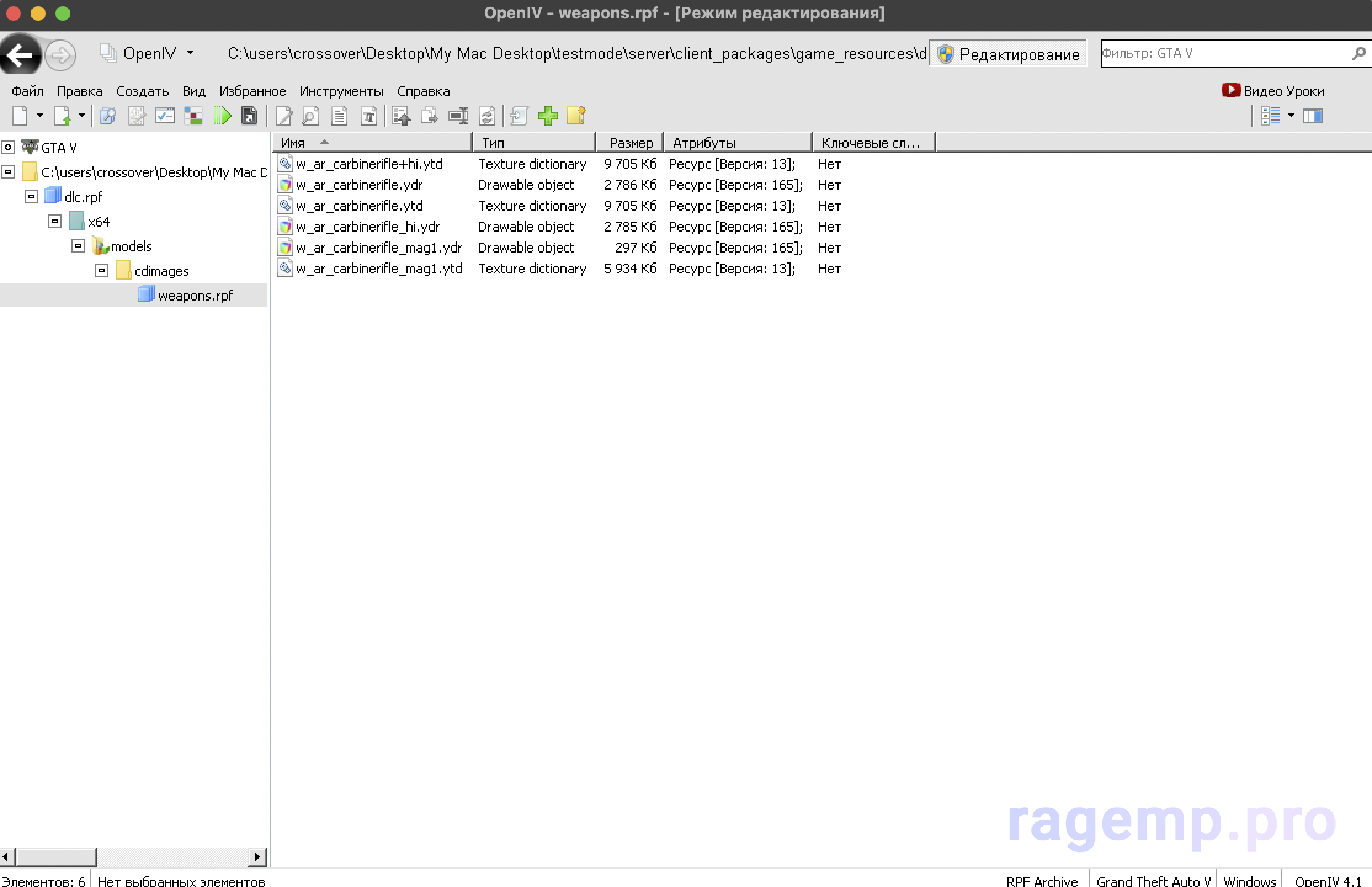Click the edit file pencil icon
The width and height of the screenshot is (1372, 887).
[283, 116]
